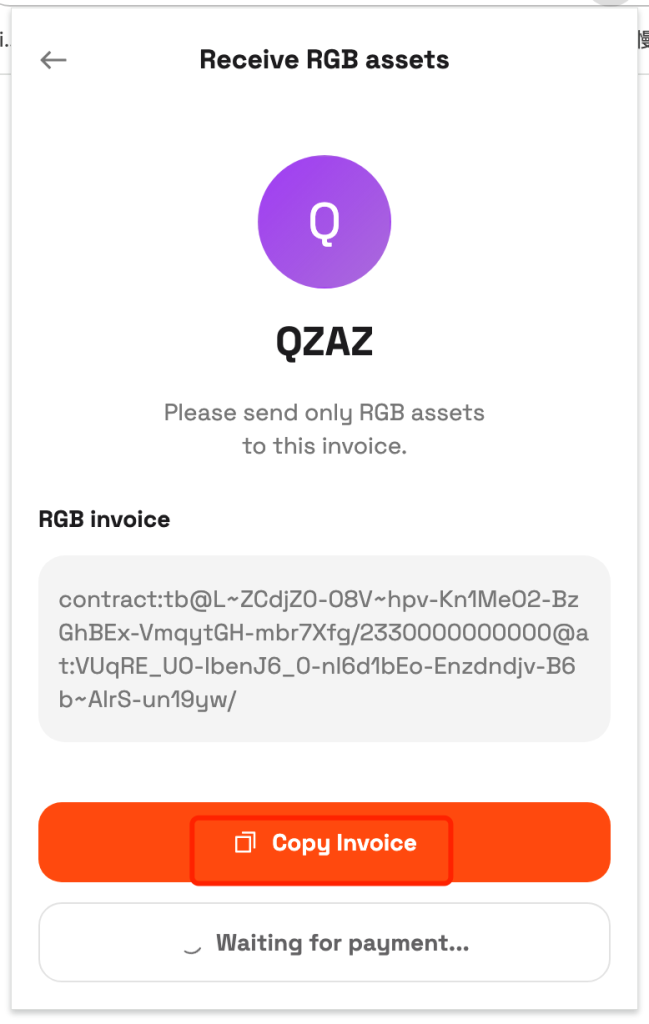The width and height of the screenshot is (649, 1024).
Task: Click the 2330000000000 amount in the invoice
Action: click(456, 633)
